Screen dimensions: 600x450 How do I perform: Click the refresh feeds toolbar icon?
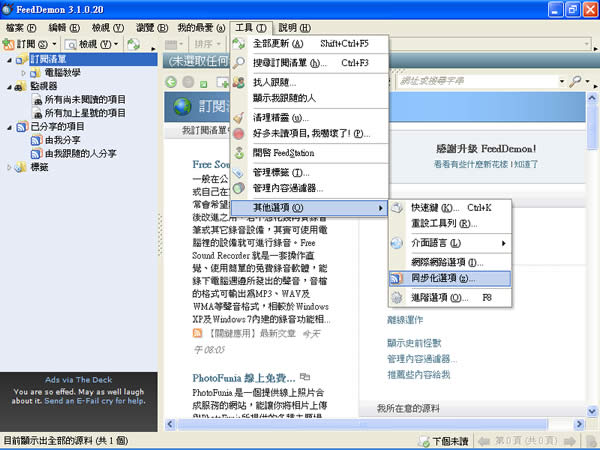(x=134, y=44)
